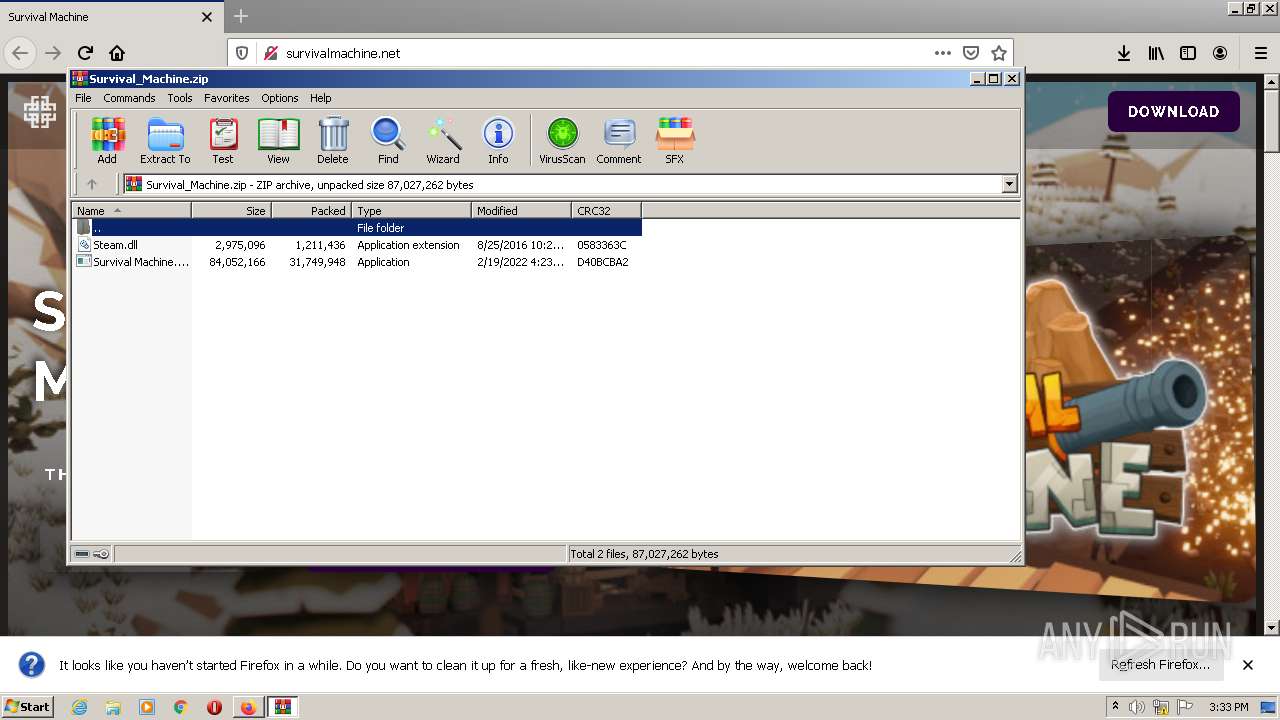Launch the Wizard tool
This screenshot has height=720, width=1280.
[443, 140]
